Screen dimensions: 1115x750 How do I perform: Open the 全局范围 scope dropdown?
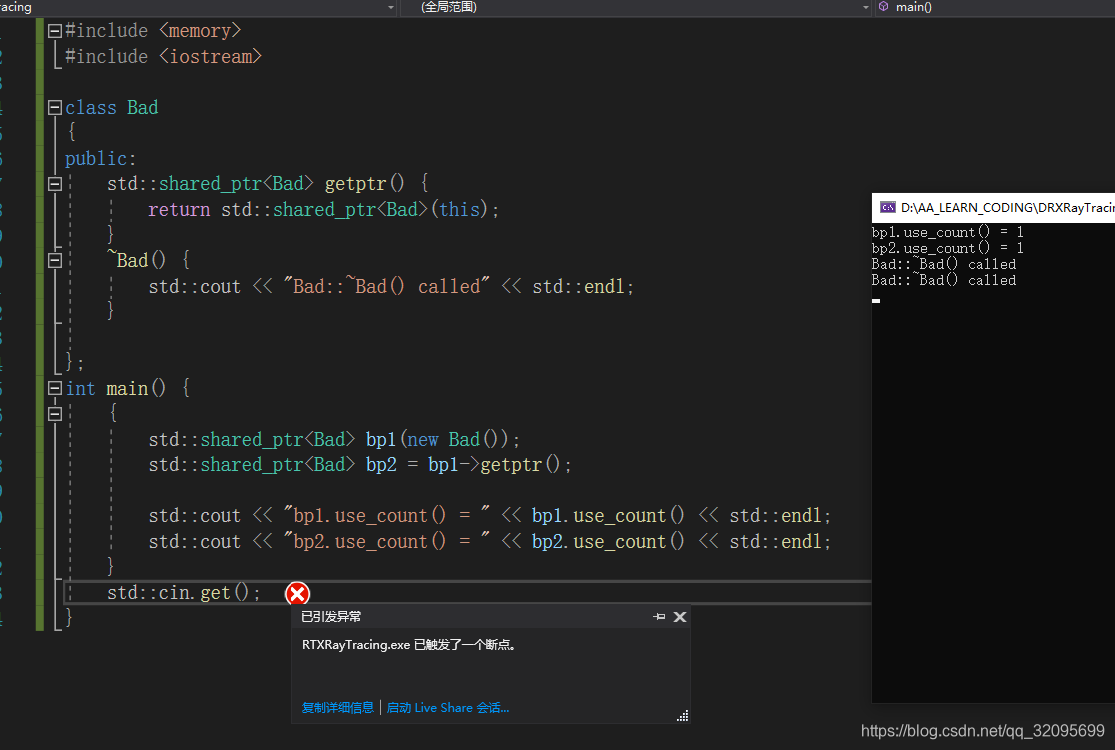(863, 7)
